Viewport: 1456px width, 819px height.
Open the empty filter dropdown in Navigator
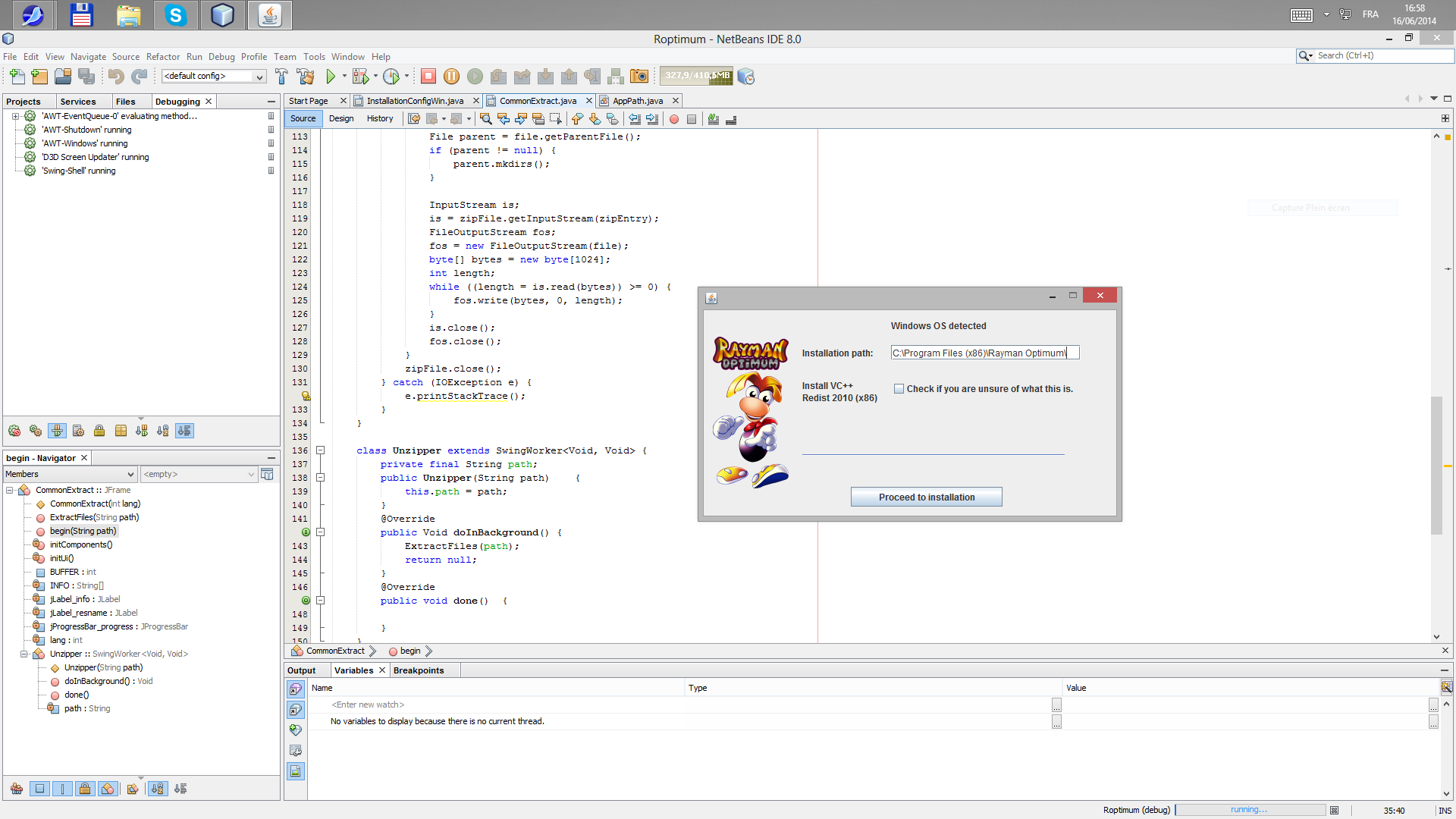199,474
